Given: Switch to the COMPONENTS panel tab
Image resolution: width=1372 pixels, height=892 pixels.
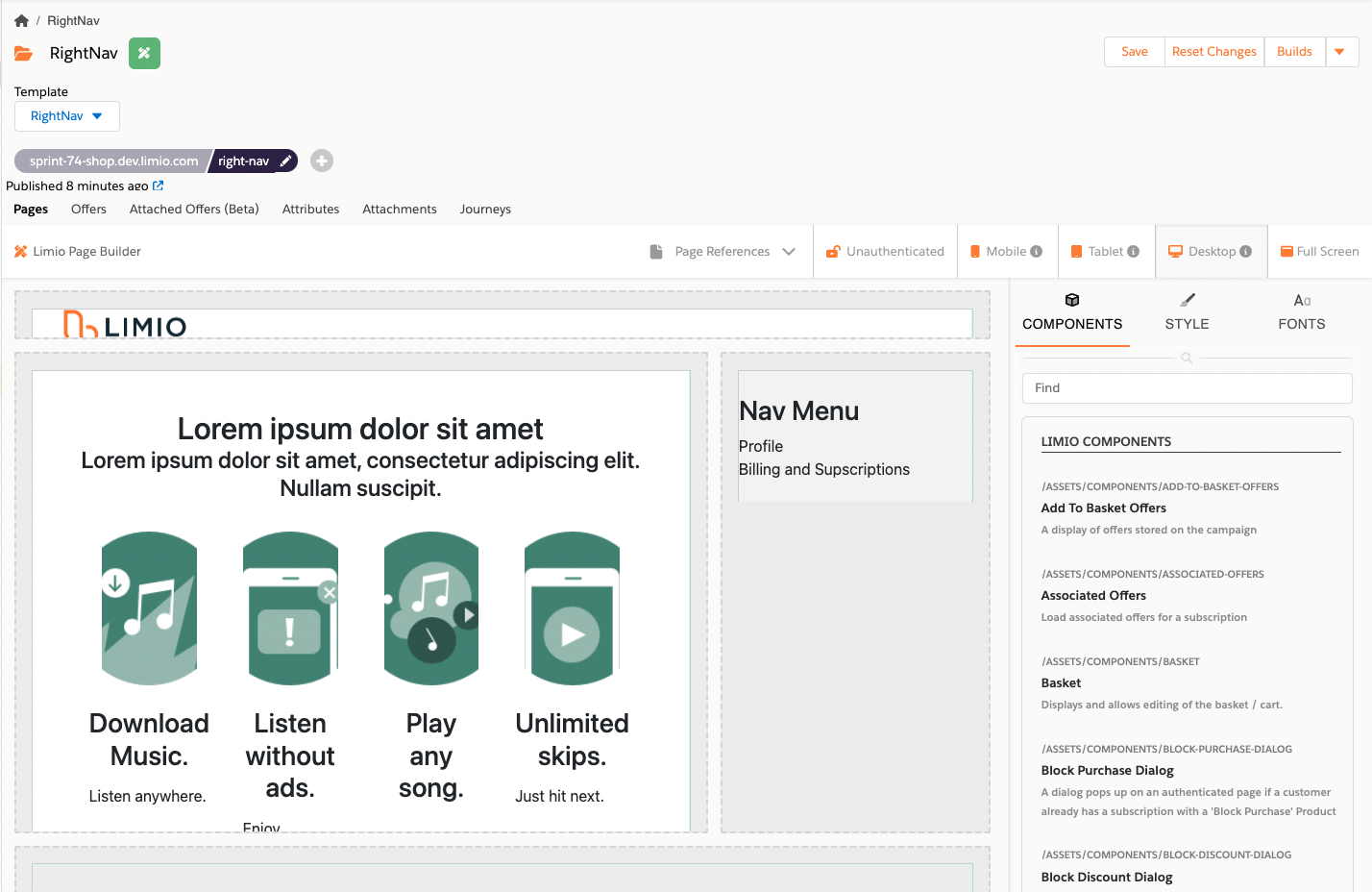Looking at the screenshot, I should point(1072,313).
